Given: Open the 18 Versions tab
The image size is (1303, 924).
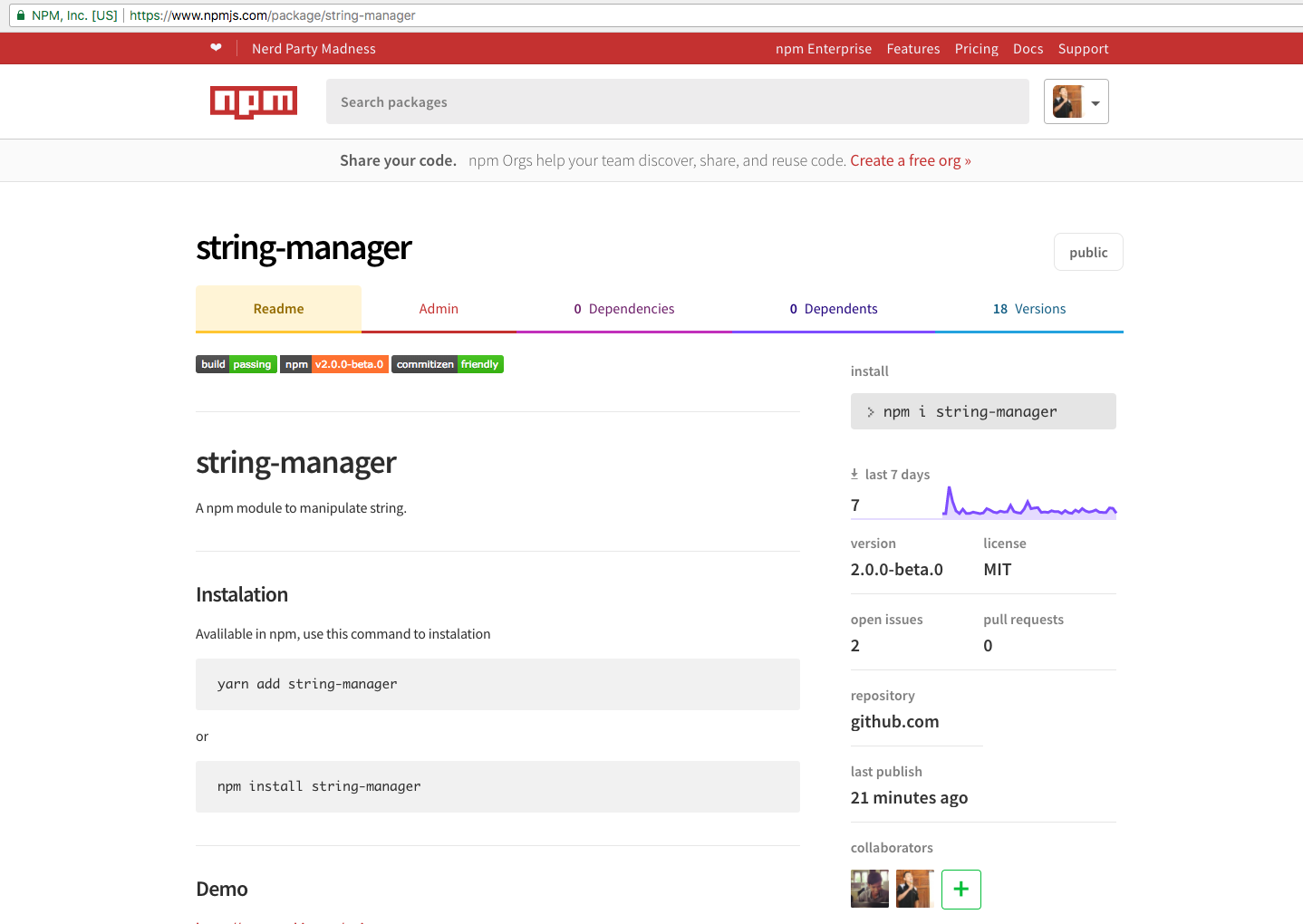Looking at the screenshot, I should pyautogui.click(x=1029, y=309).
